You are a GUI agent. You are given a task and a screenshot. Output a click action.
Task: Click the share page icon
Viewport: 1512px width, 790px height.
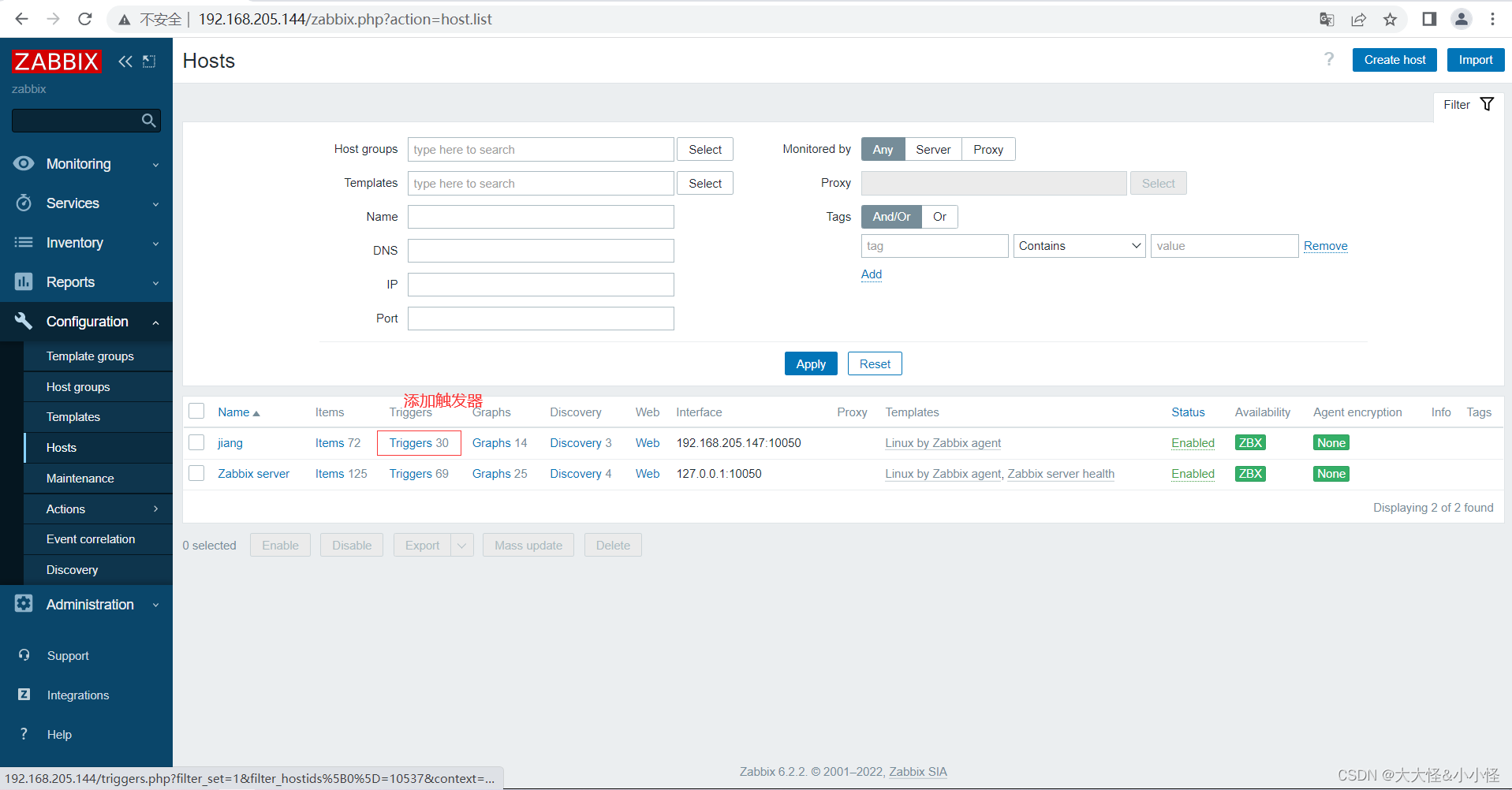(1358, 19)
